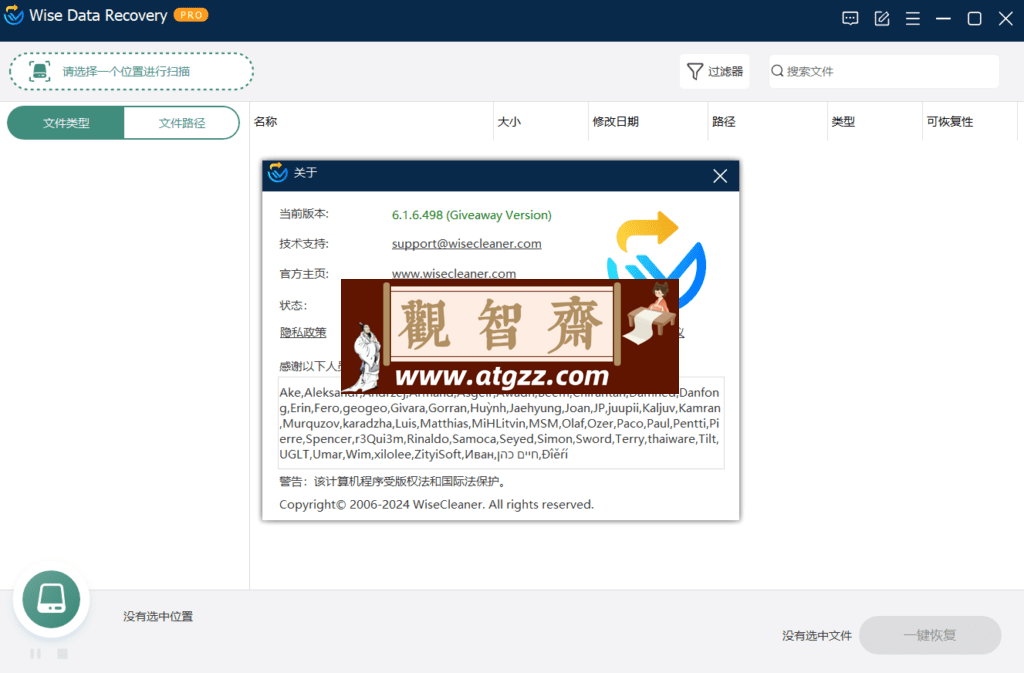Click the edit note icon in title bar
This screenshot has height=673, width=1024.
point(881,18)
